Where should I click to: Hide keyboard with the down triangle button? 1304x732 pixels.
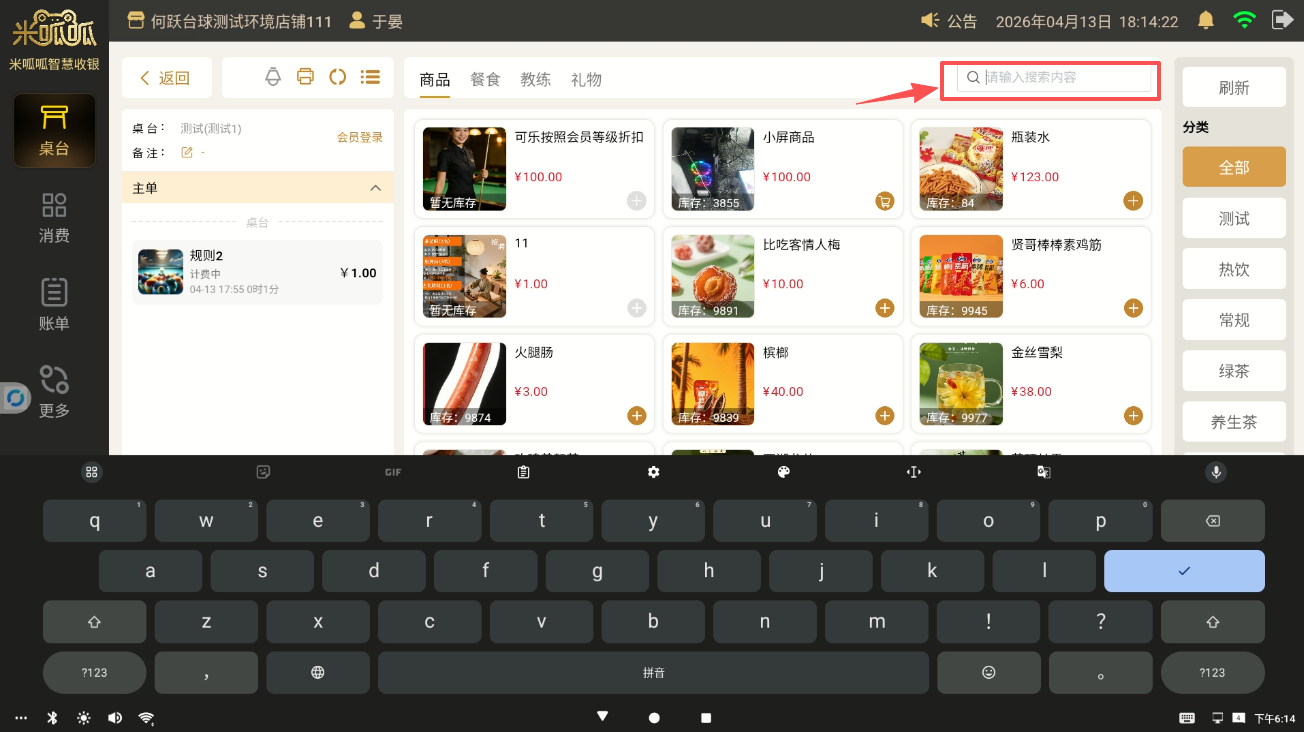[x=602, y=717]
